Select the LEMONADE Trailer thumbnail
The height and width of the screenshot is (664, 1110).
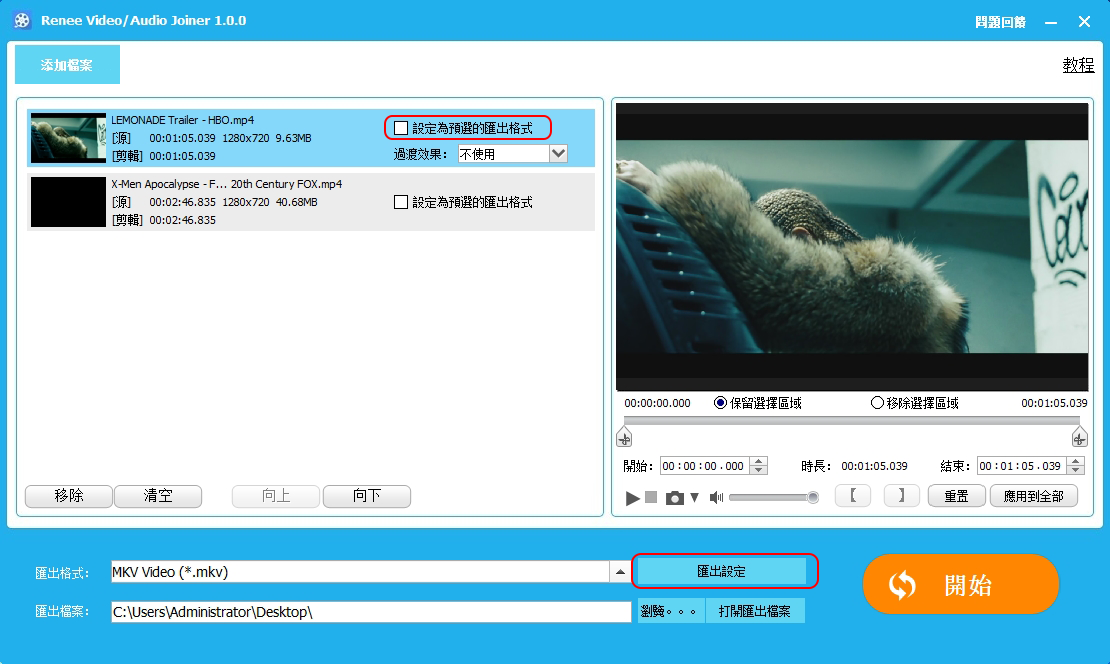point(68,138)
